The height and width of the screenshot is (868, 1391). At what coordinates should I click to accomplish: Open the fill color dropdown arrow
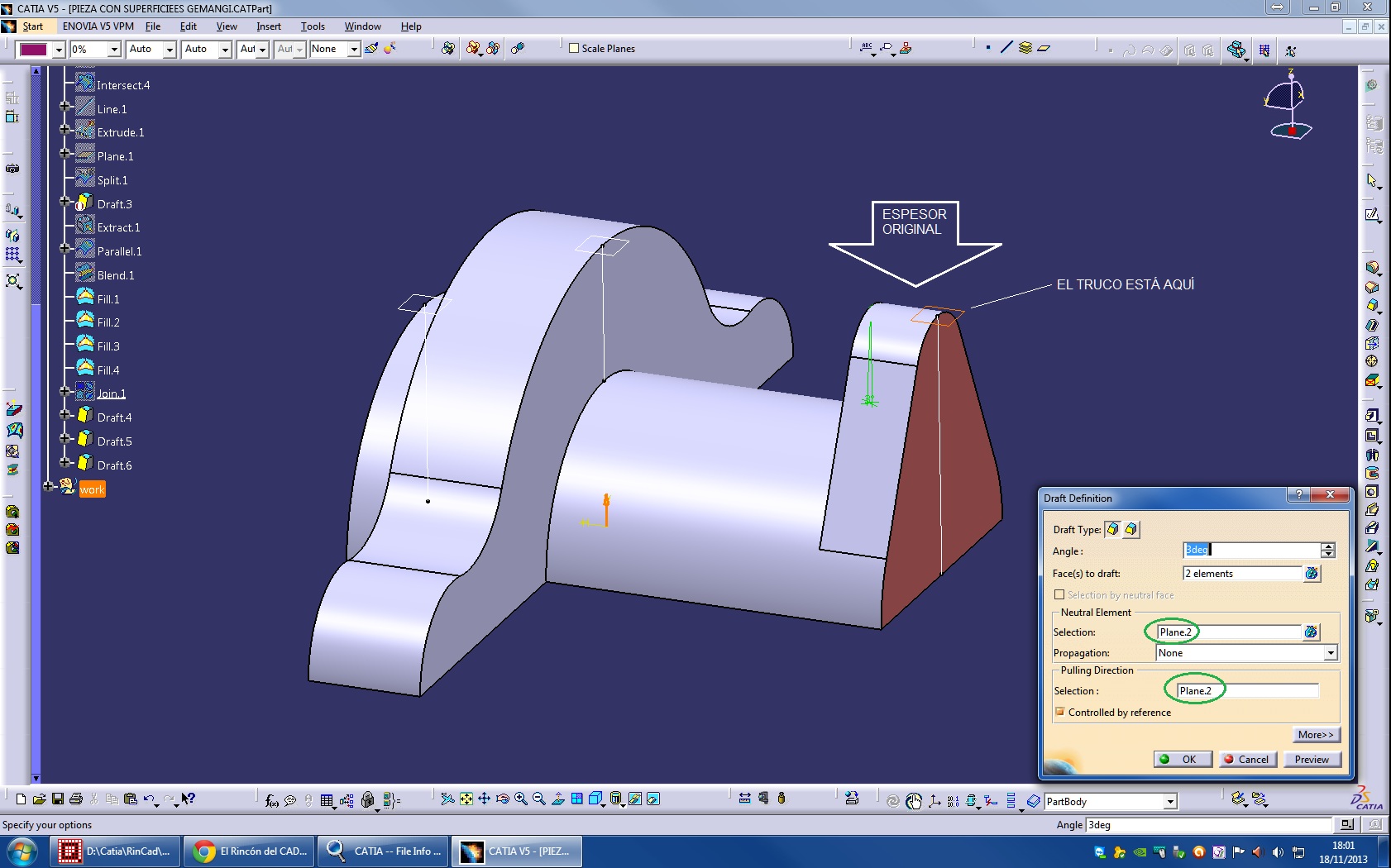[x=59, y=50]
